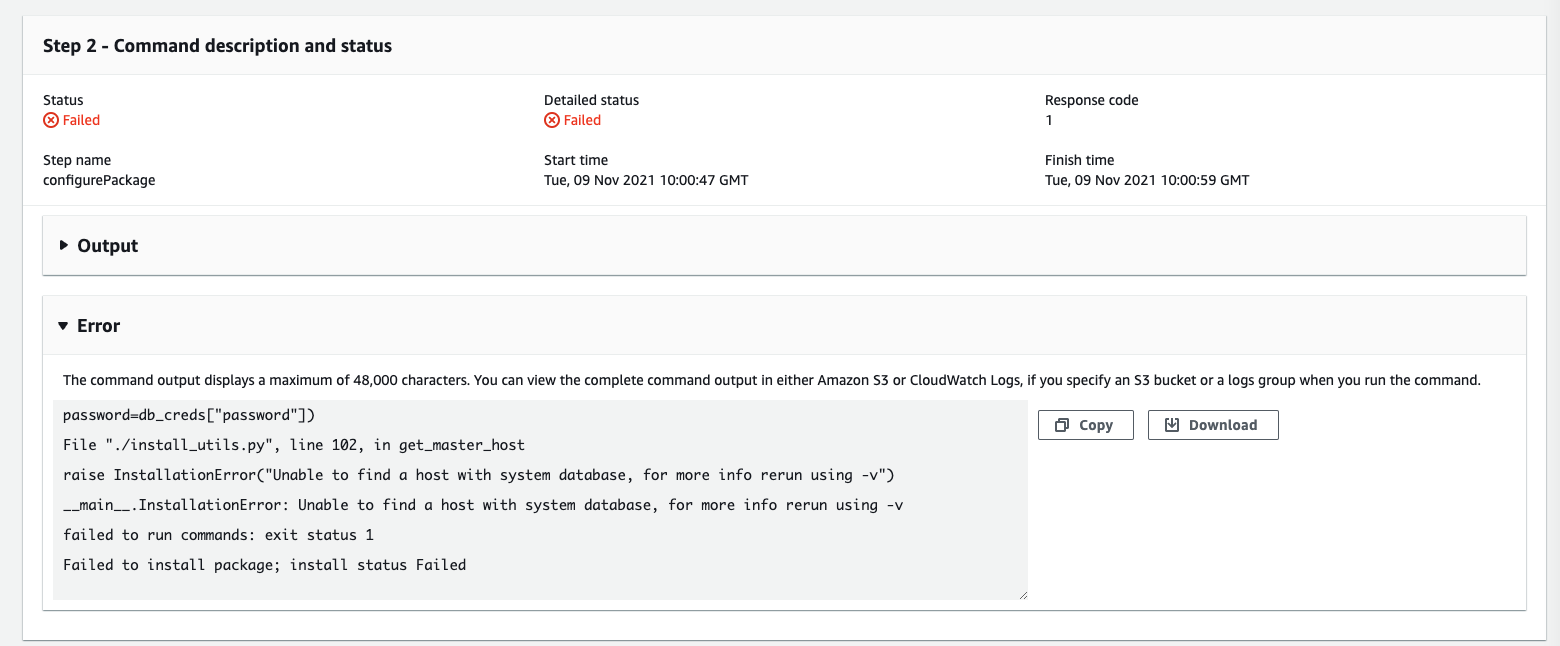
Task: Click the failed icon under Detailed status
Action: (x=552, y=120)
